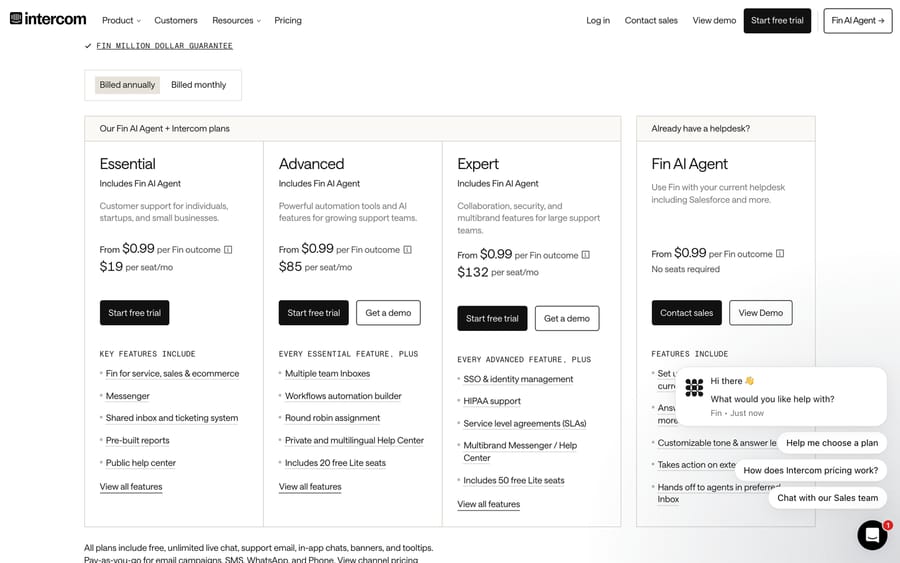Click 'Service level agreements (SLAs)' feature
900x563 pixels.
click(x=525, y=424)
